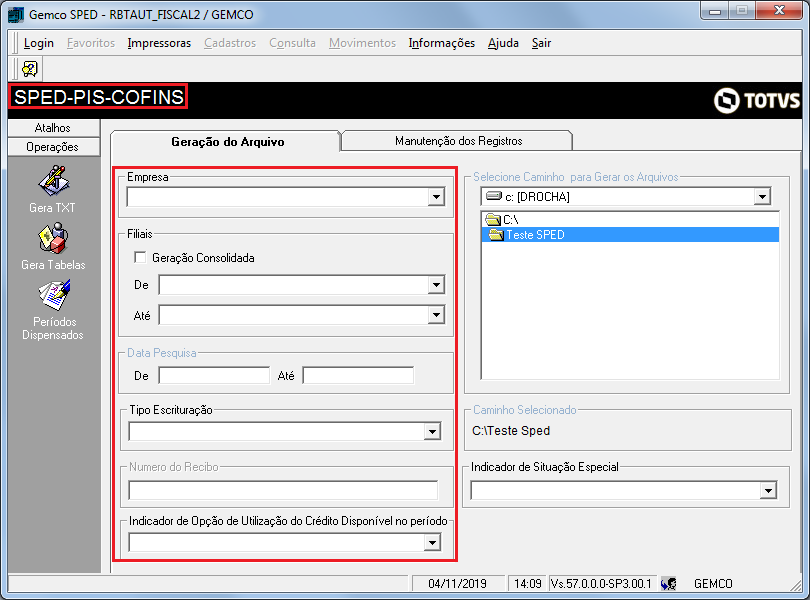Image resolution: width=810 pixels, height=600 pixels.
Task: Expand Indicador de Situação Especial dropdown
Action: click(768, 490)
